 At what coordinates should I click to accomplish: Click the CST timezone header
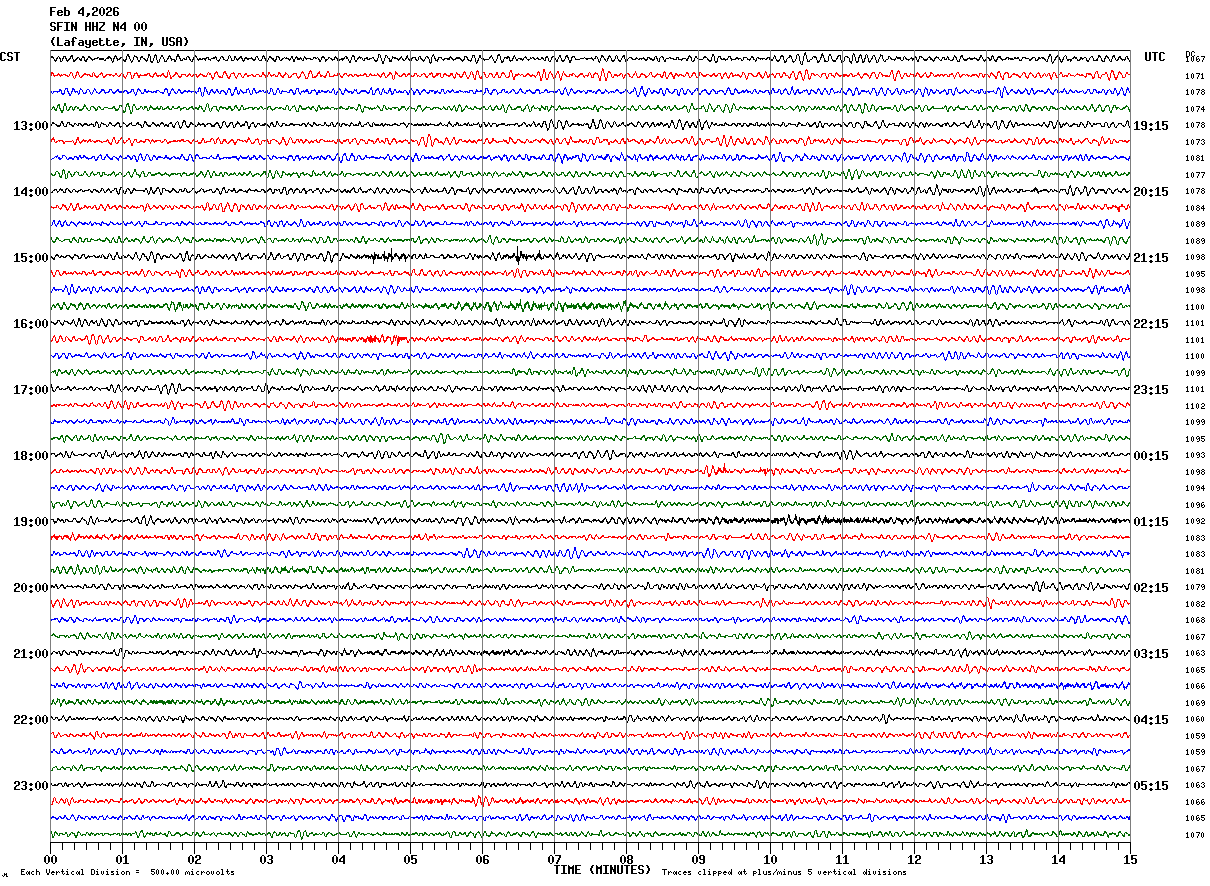[x=10, y=57]
